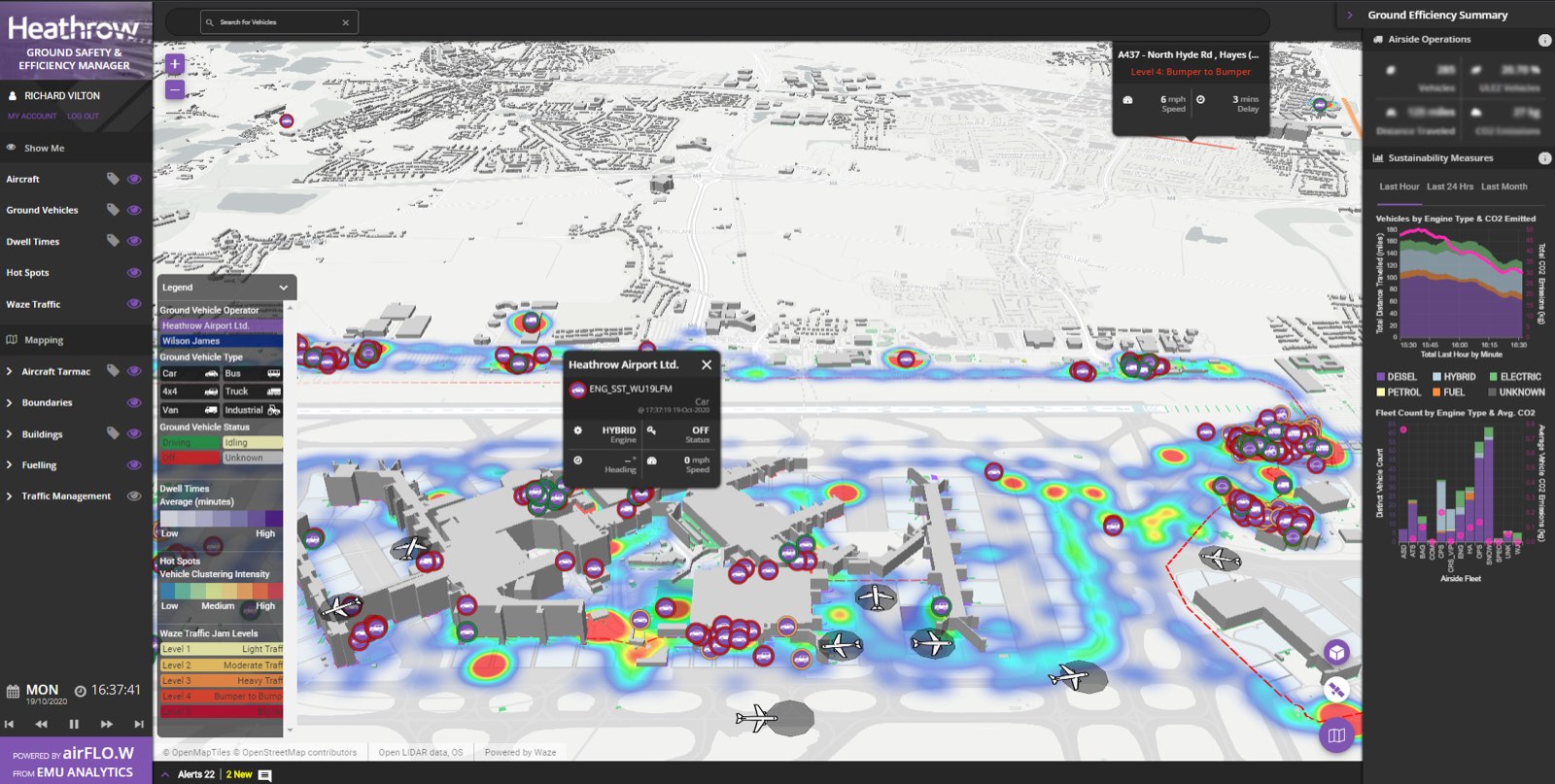Open the Dwell Times tag icon
This screenshot has width=1555, height=784.
(113, 241)
